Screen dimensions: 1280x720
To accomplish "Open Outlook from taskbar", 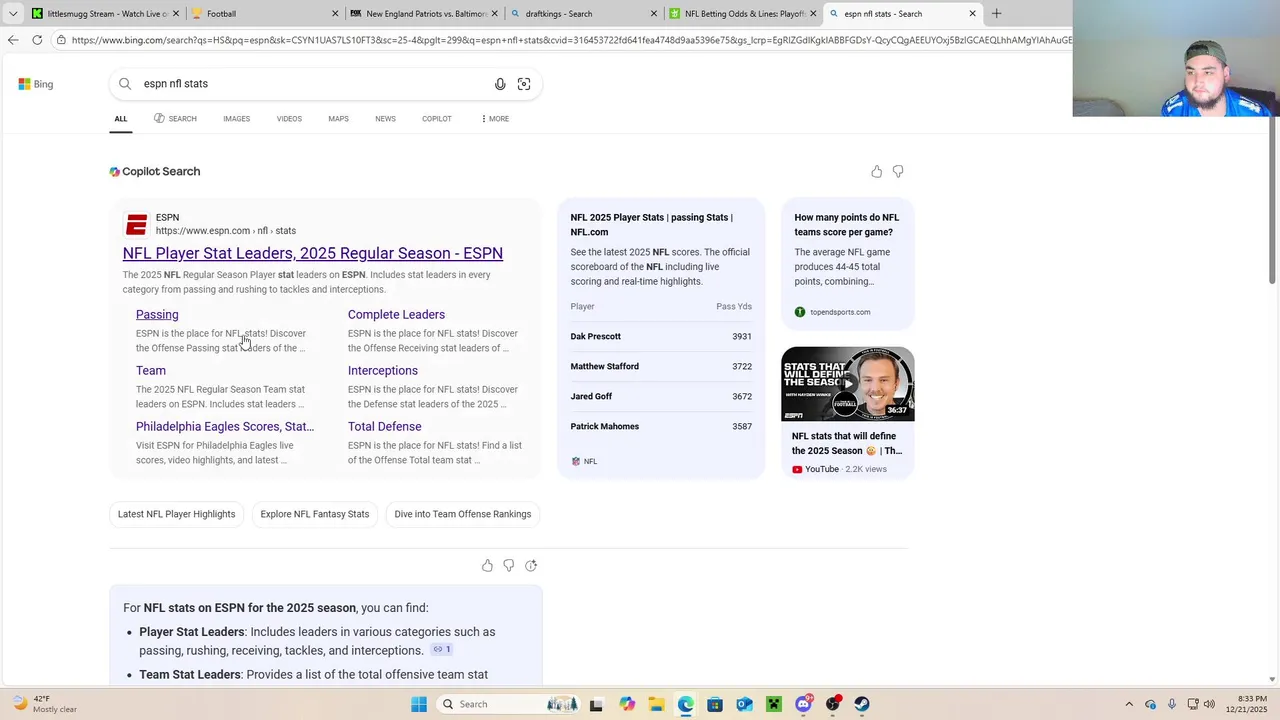I will (744, 704).
